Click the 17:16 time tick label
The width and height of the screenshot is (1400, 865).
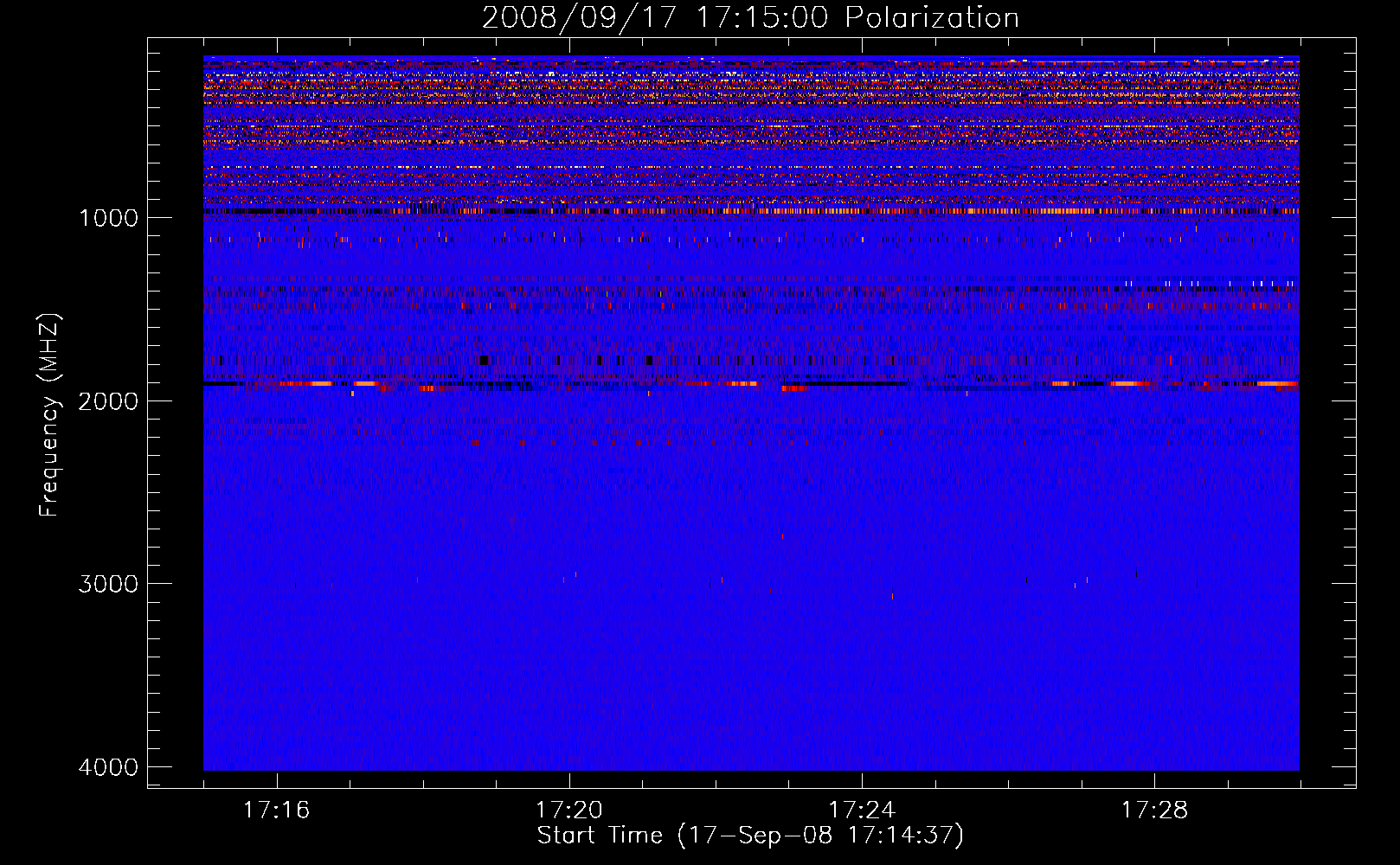point(277,810)
